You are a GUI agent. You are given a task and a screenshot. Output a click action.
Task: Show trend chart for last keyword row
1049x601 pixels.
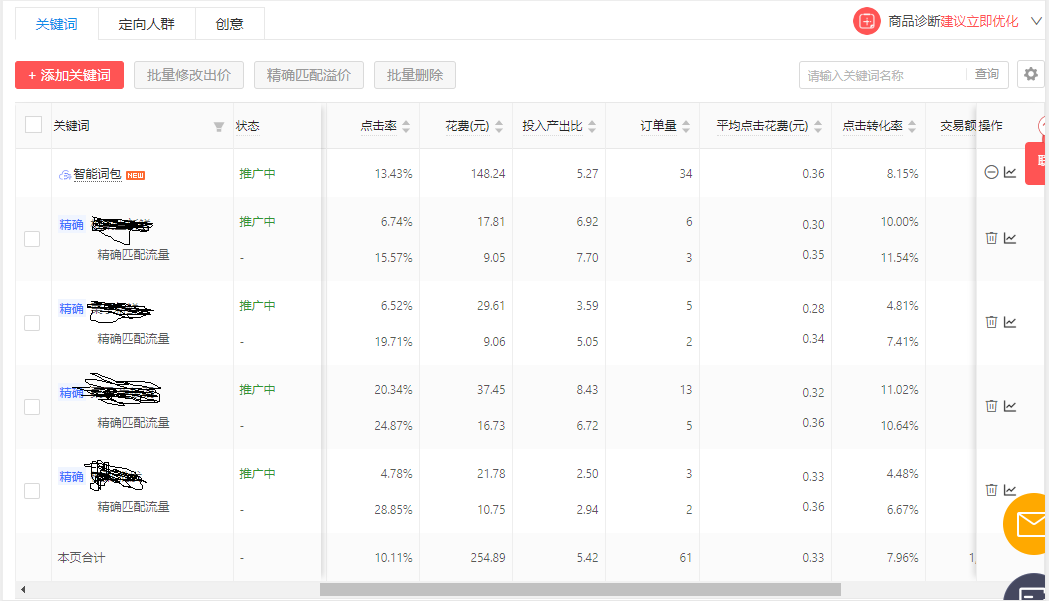click(x=1010, y=490)
